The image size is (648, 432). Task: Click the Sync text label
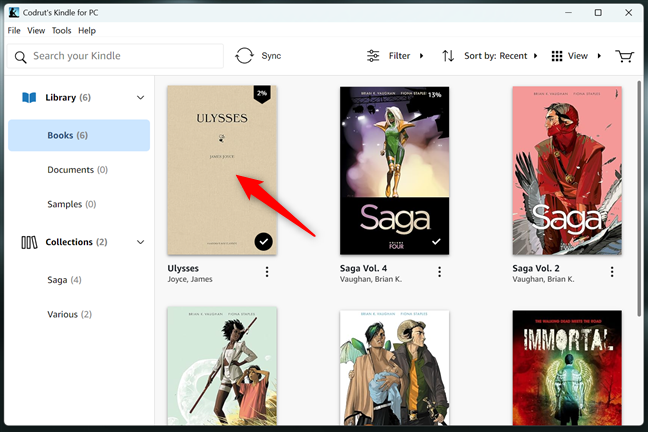271,56
